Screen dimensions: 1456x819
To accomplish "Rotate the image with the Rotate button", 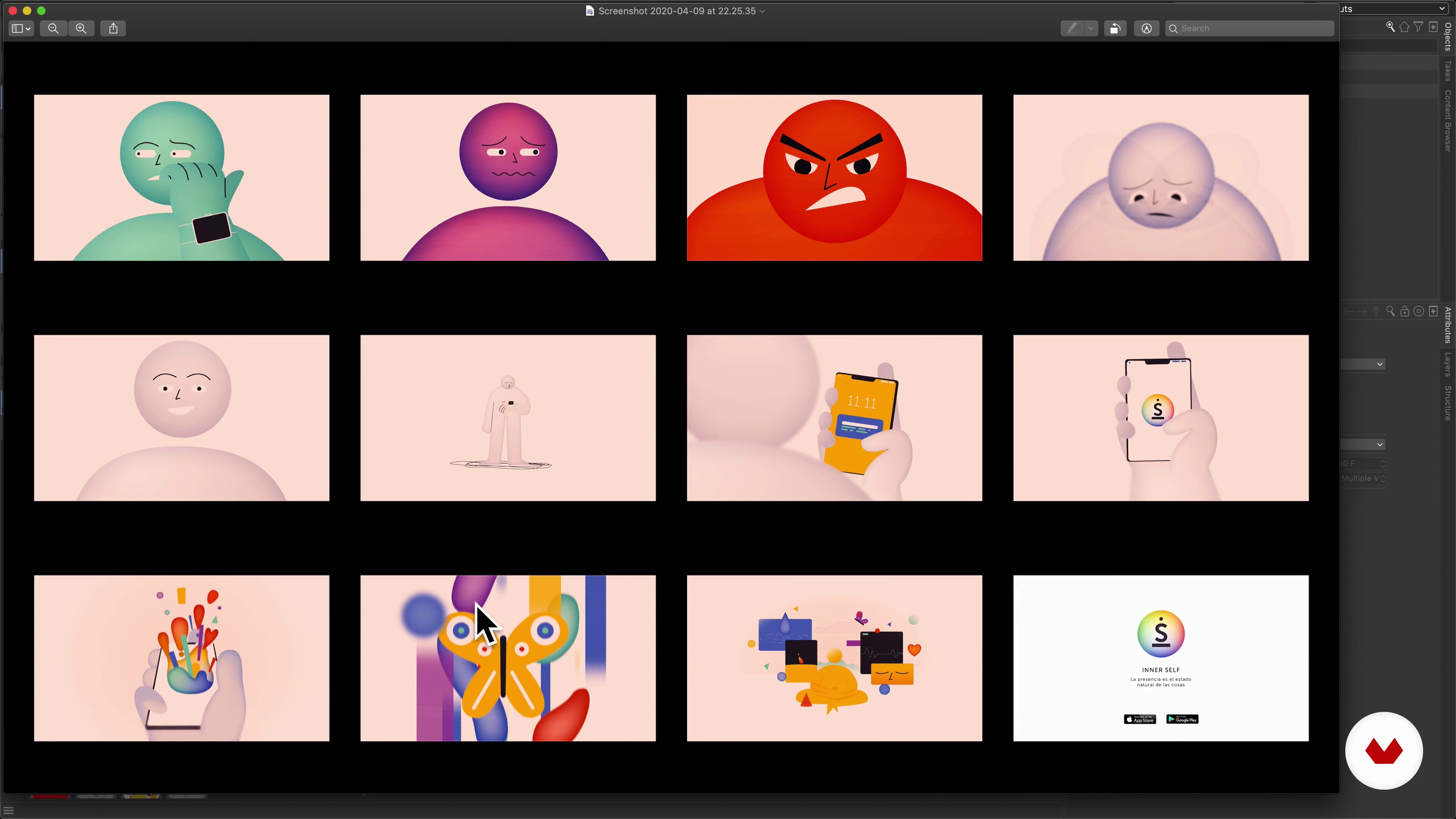I will point(1115,28).
